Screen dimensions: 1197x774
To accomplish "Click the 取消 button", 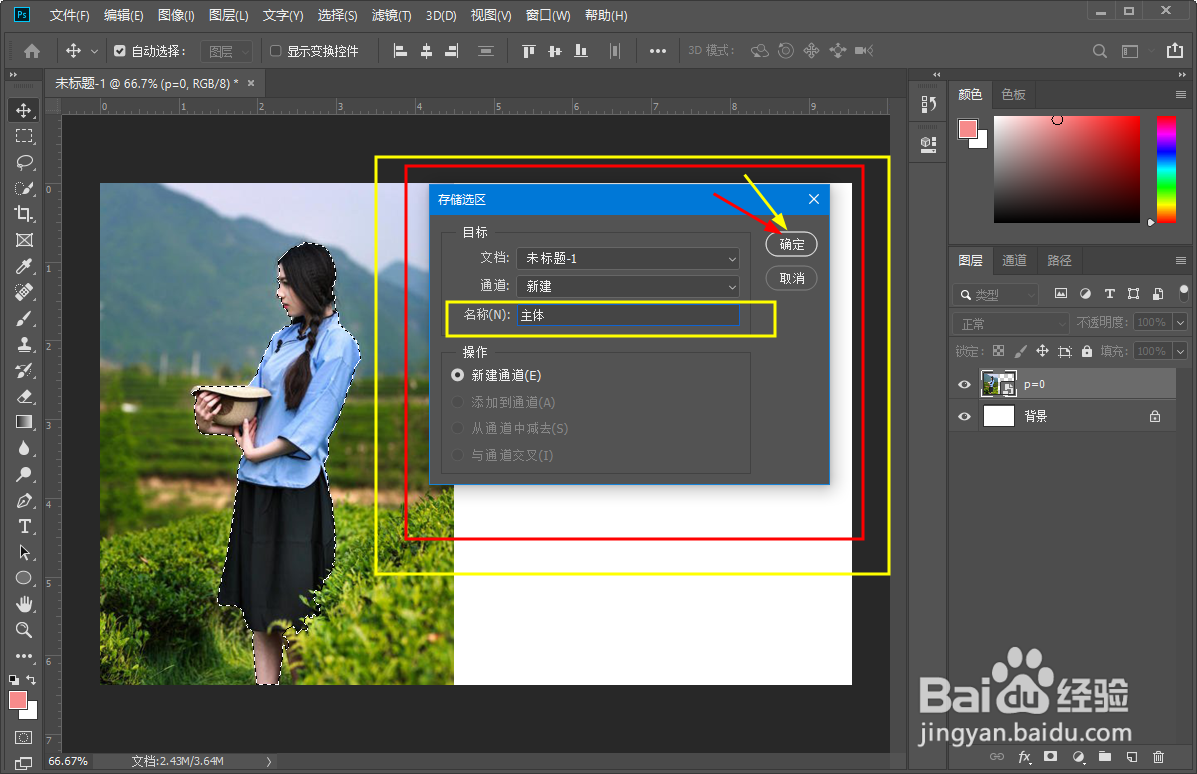I will [x=791, y=278].
